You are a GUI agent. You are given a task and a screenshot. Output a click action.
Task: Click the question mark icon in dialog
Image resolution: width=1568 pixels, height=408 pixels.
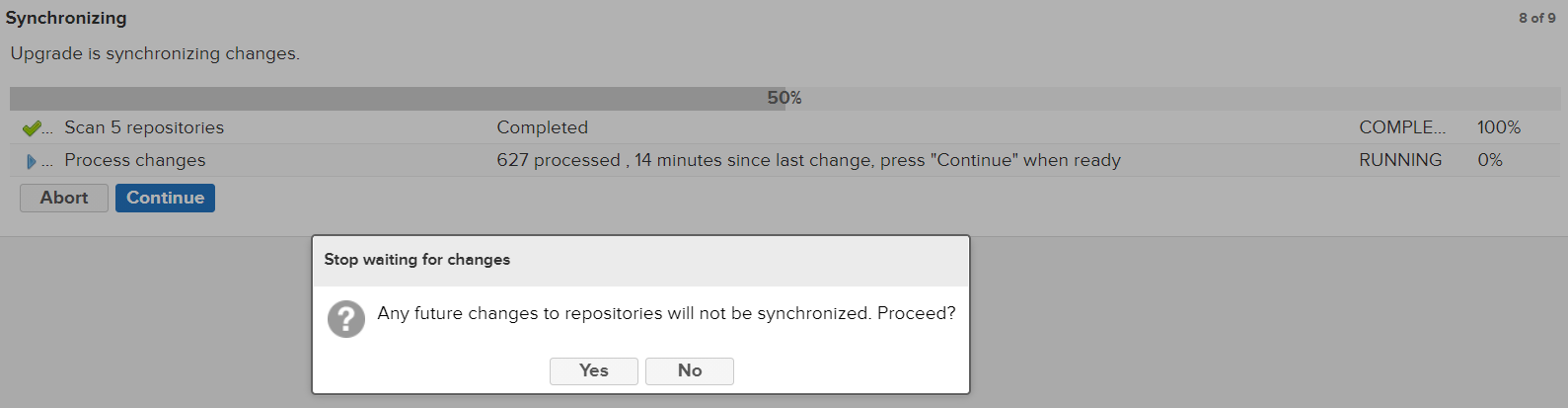(x=346, y=319)
